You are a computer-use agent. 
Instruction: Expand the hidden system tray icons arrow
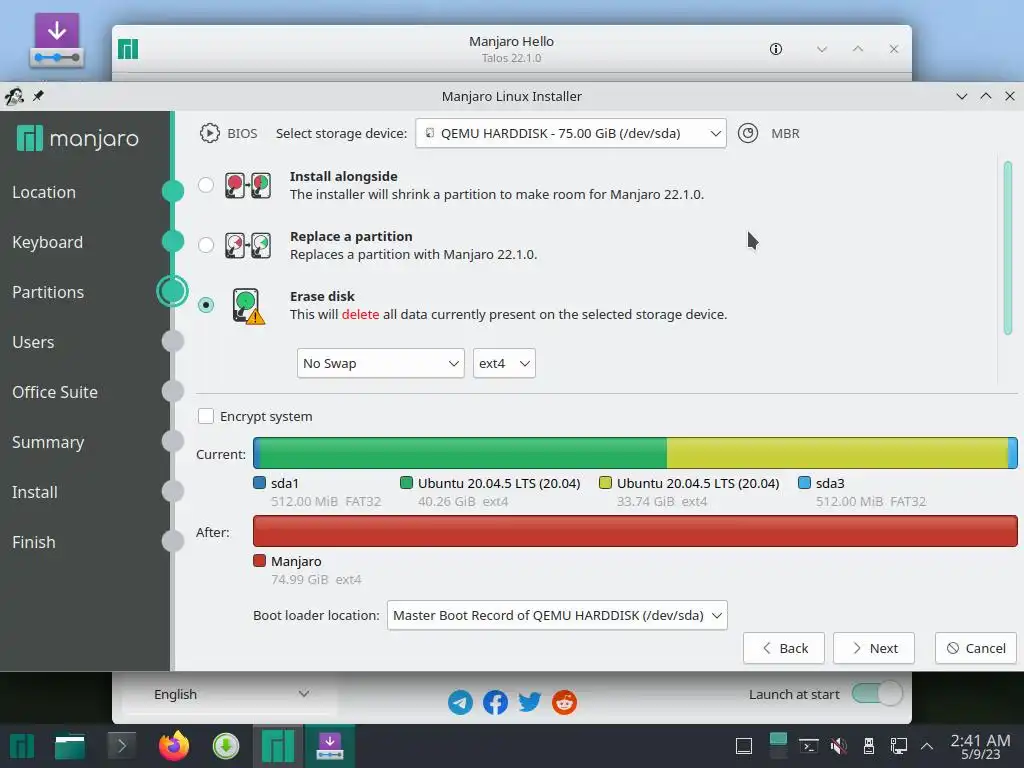927,746
